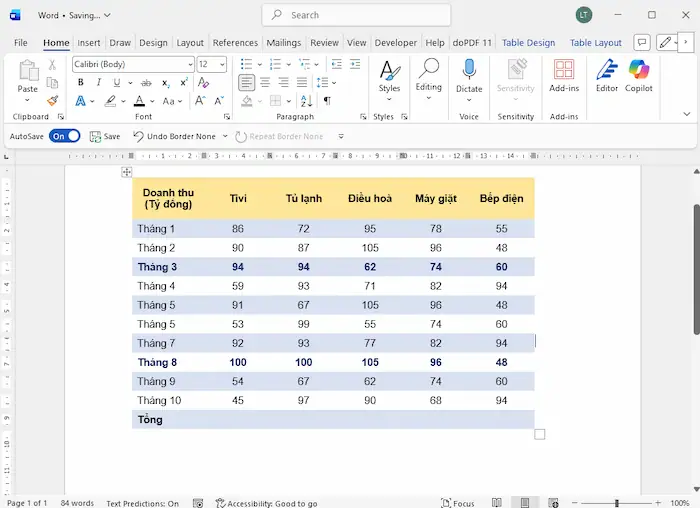Click in the Search box
Image resolution: width=700 pixels, height=508 pixels.
point(357,15)
